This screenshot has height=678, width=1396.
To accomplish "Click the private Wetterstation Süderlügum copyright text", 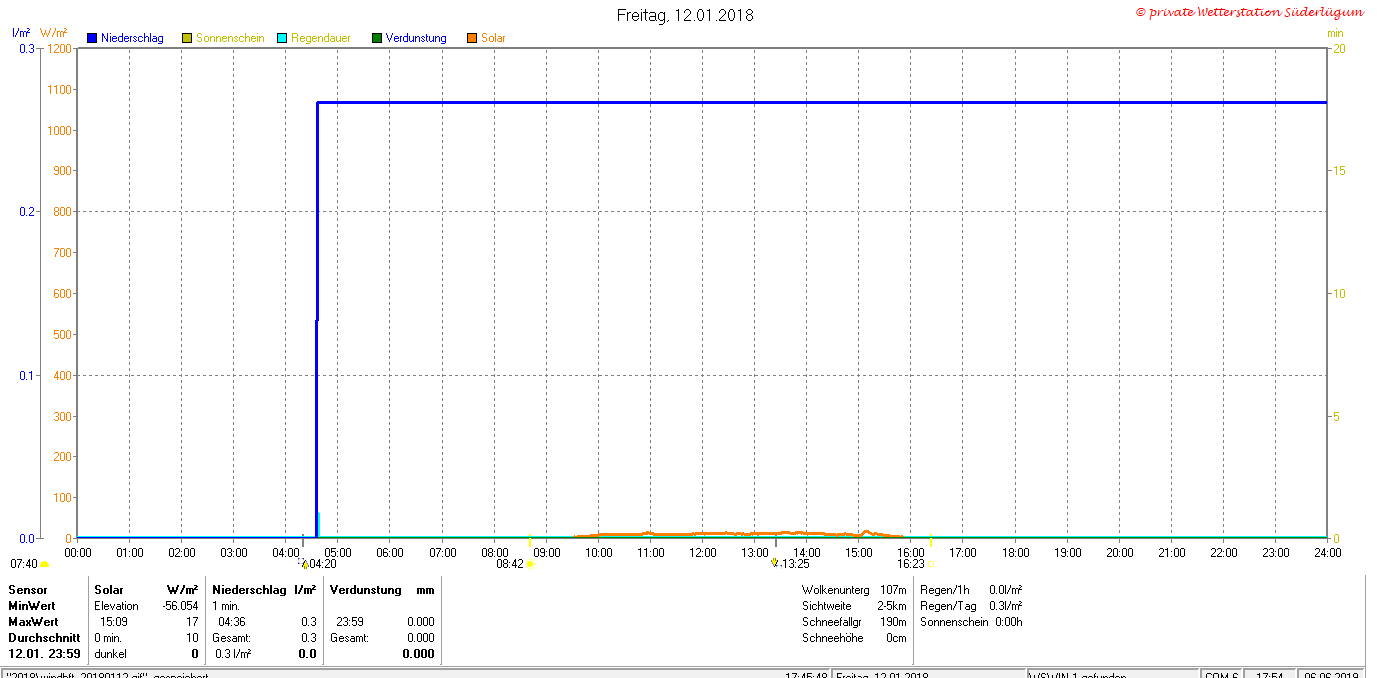I will pyautogui.click(x=1249, y=12).
